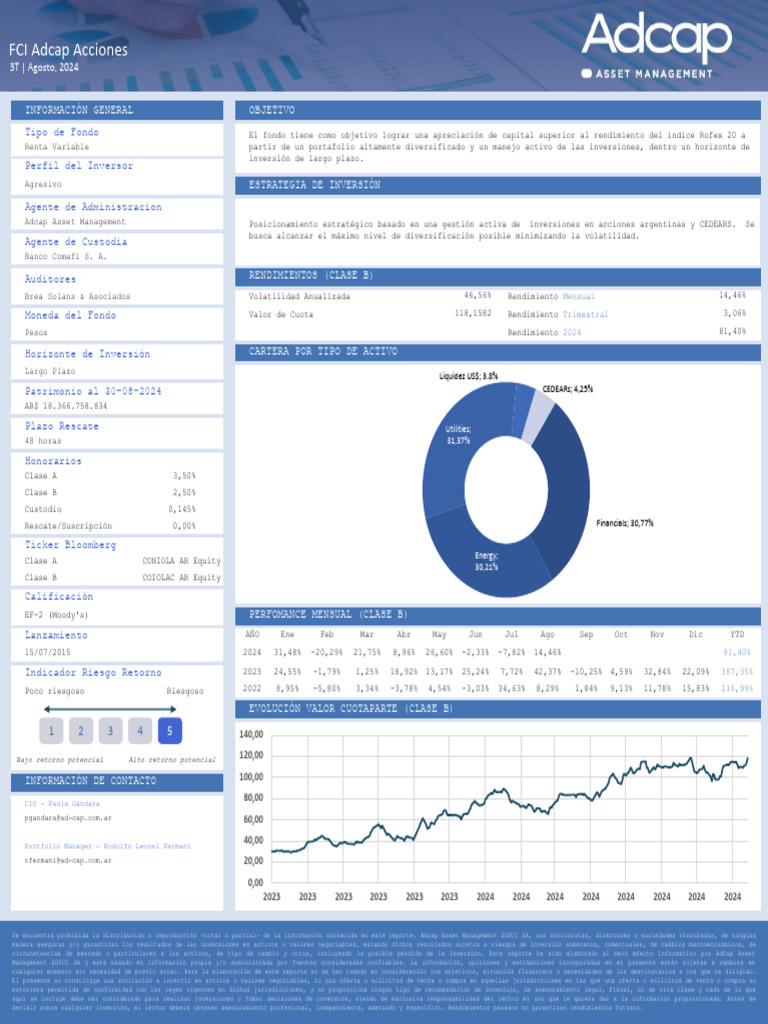Click the 'OBJETIVO' section header

pos(272,110)
